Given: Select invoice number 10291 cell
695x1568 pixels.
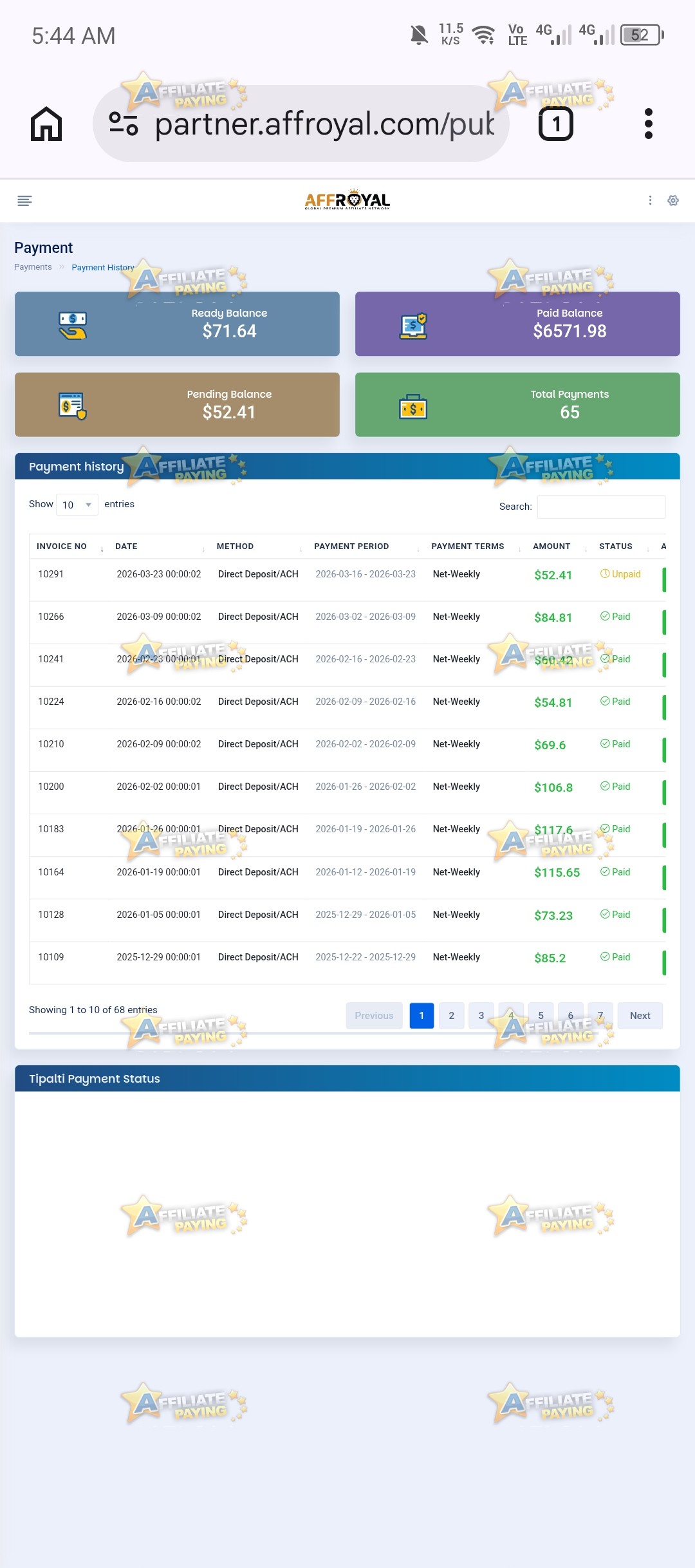Looking at the screenshot, I should click(x=51, y=574).
